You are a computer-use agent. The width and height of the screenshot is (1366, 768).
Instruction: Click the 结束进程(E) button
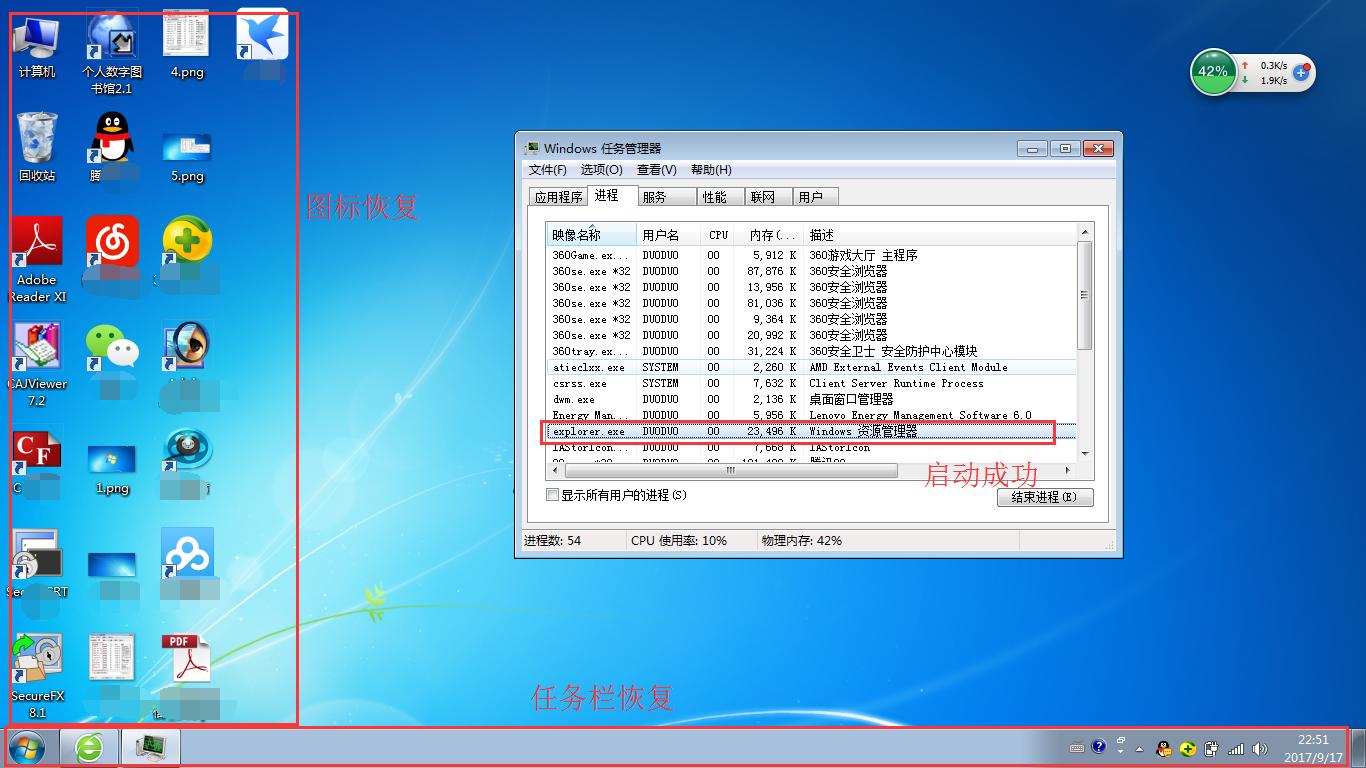(1044, 497)
